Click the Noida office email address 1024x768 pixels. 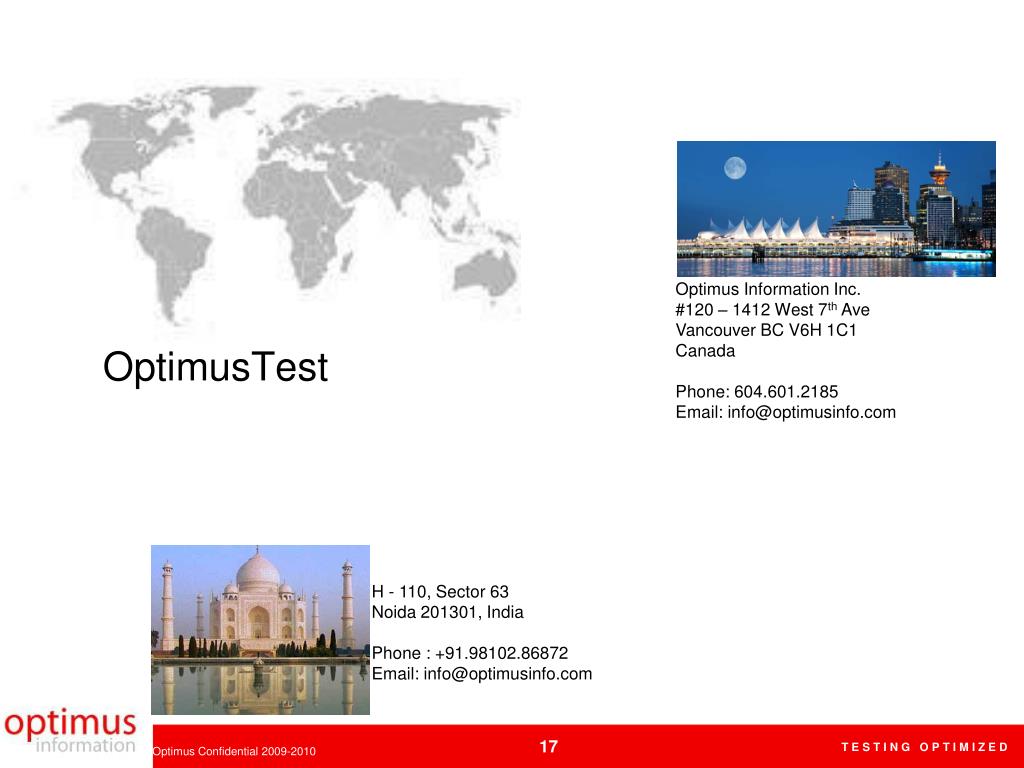tap(507, 674)
